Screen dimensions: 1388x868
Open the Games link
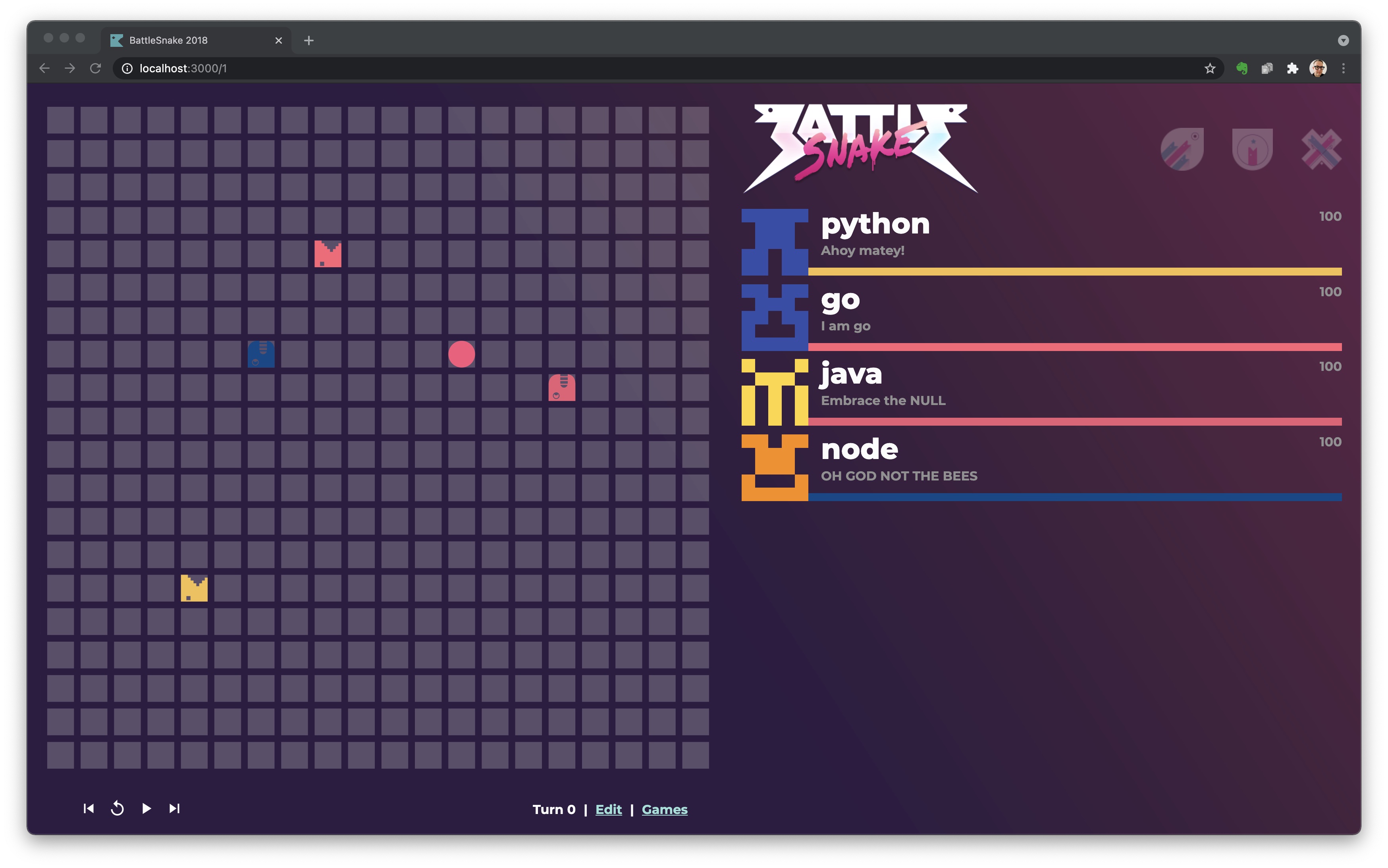pos(664,810)
